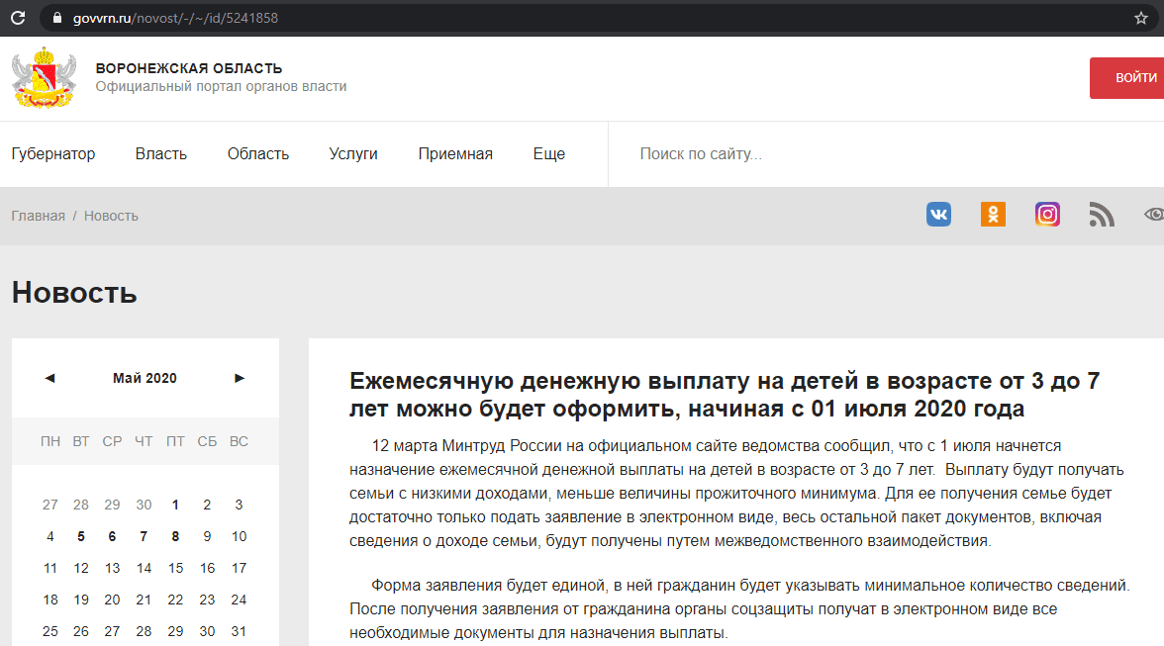Click calendar date 12
Viewport: 1164px width, 646px height.
pos(81,568)
